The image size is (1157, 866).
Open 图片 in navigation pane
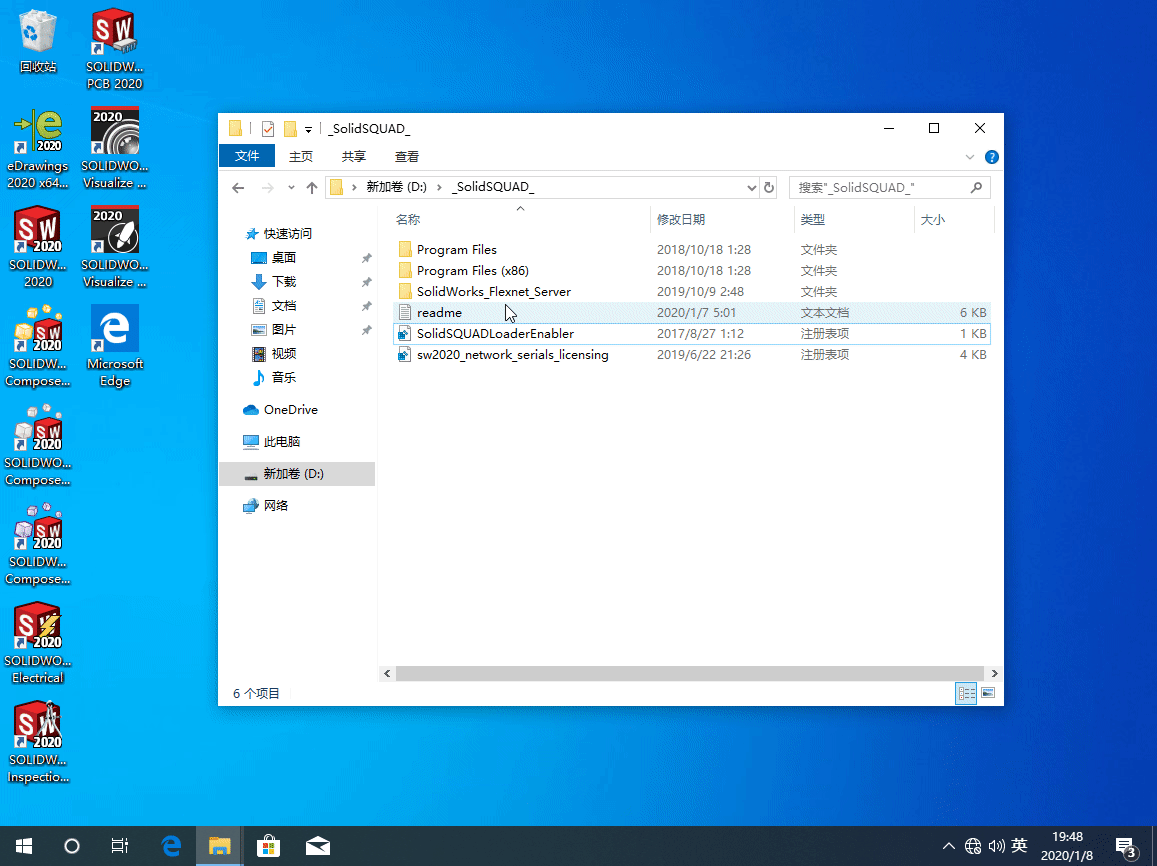[274, 330]
